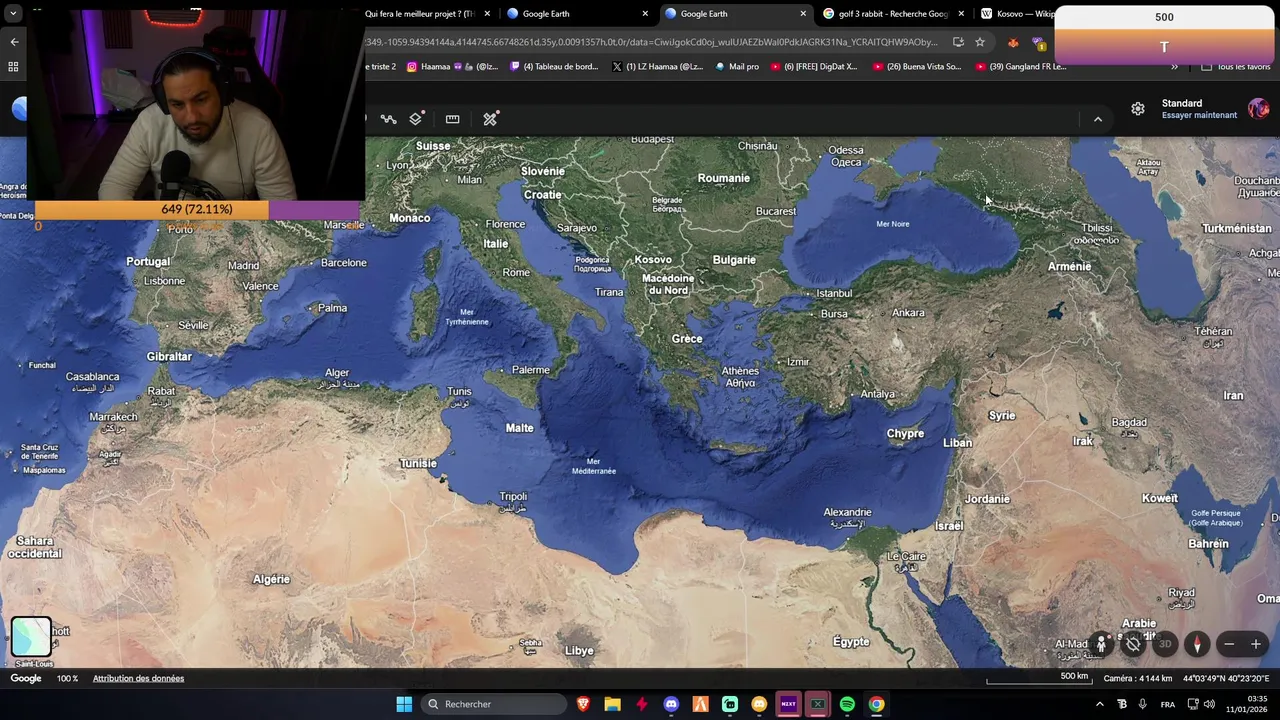The height and width of the screenshot is (720, 1280).
Task: Open the red lightning bolt taskbar app
Action: (642, 704)
